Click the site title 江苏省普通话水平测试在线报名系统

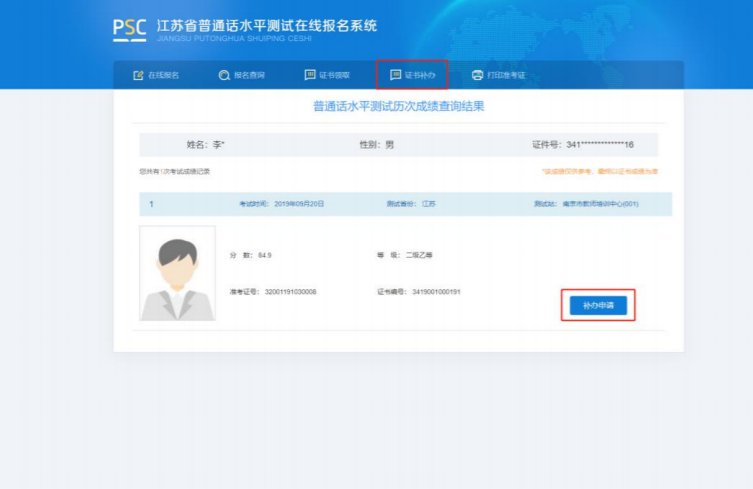[x=267, y=25]
